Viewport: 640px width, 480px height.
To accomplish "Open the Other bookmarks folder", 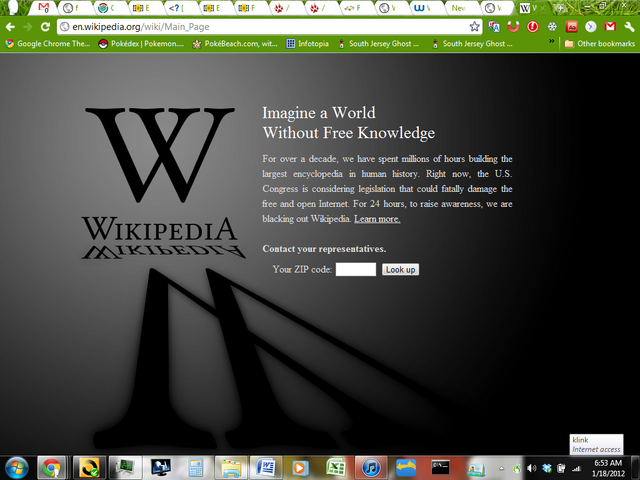I will 600,44.
